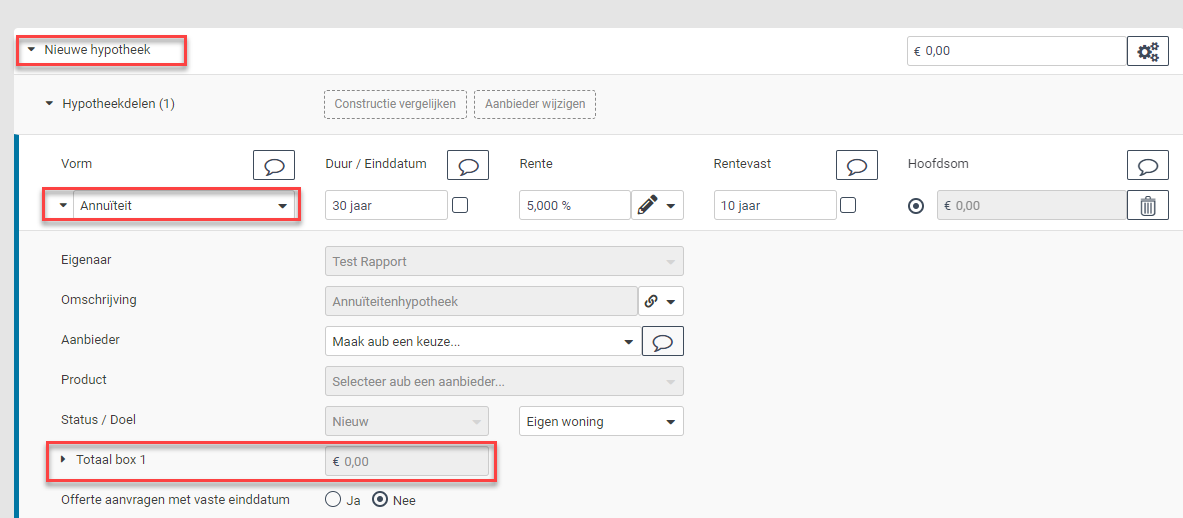
Task: Open the comment bubble beside Duur / Einddatum
Action: click(x=468, y=165)
